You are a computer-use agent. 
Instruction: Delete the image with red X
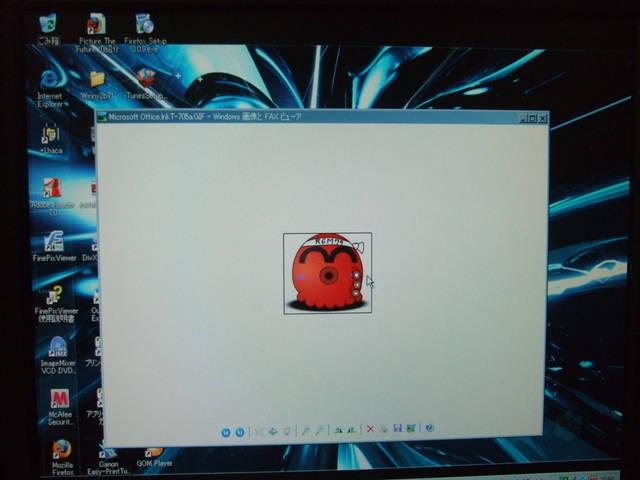coord(370,429)
